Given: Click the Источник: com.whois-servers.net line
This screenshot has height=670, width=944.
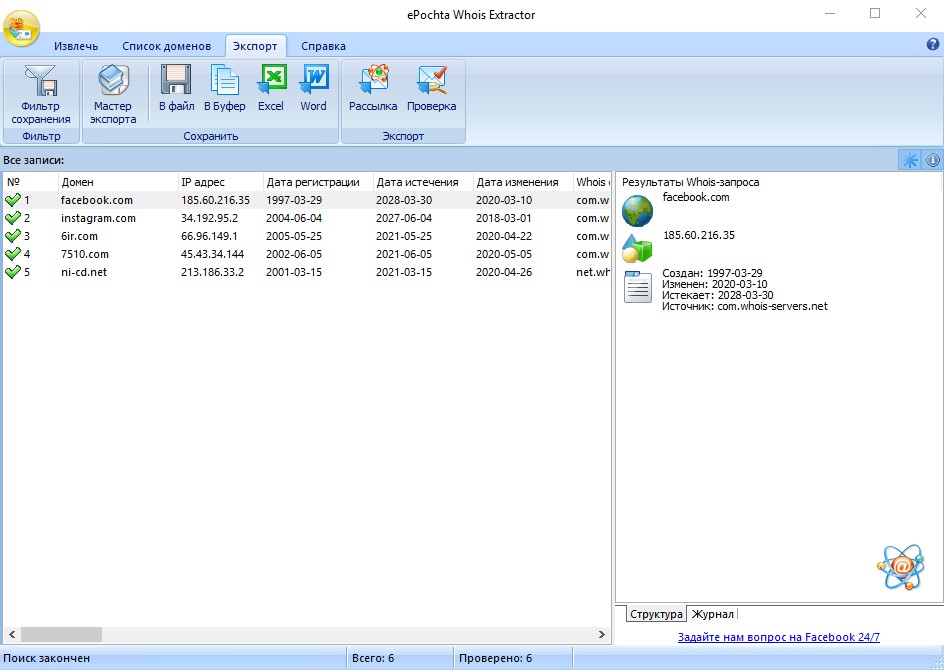Looking at the screenshot, I should point(745,306).
